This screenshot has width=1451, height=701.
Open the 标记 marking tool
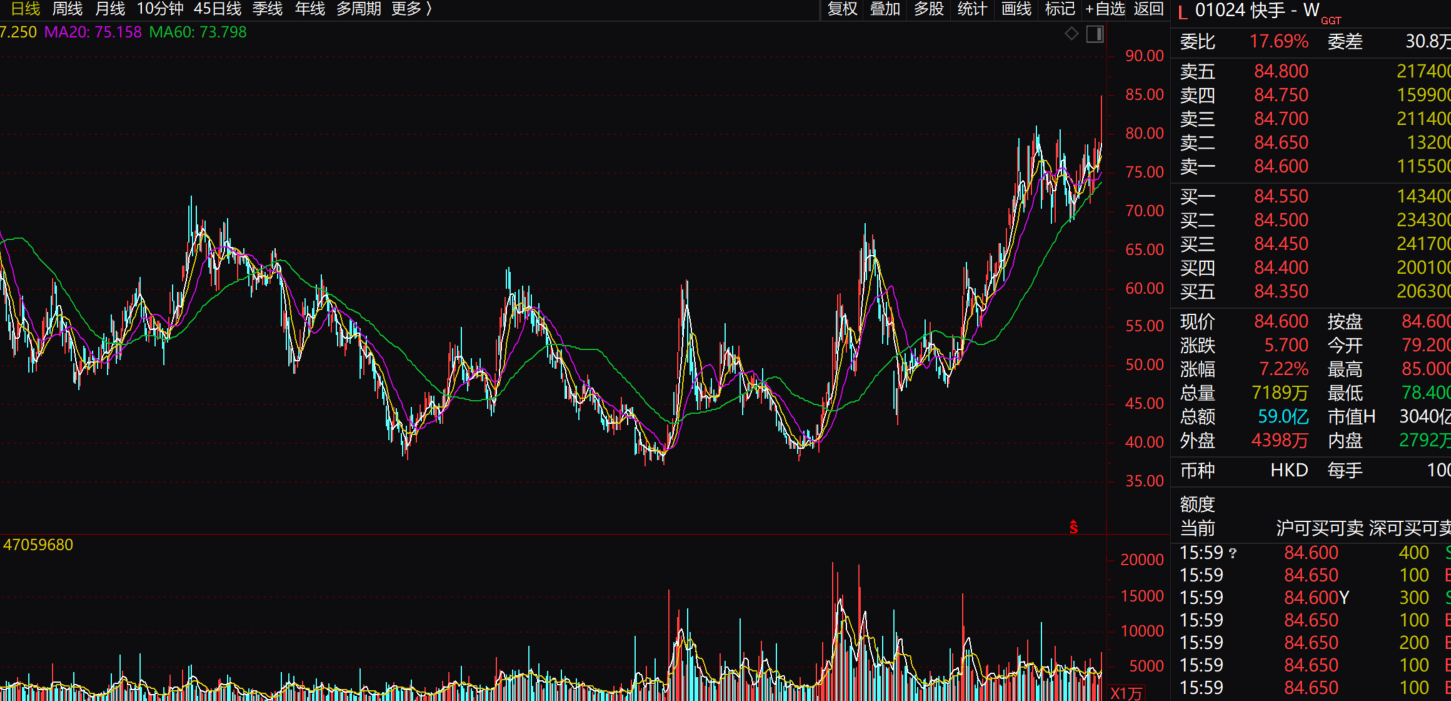click(x=1060, y=9)
